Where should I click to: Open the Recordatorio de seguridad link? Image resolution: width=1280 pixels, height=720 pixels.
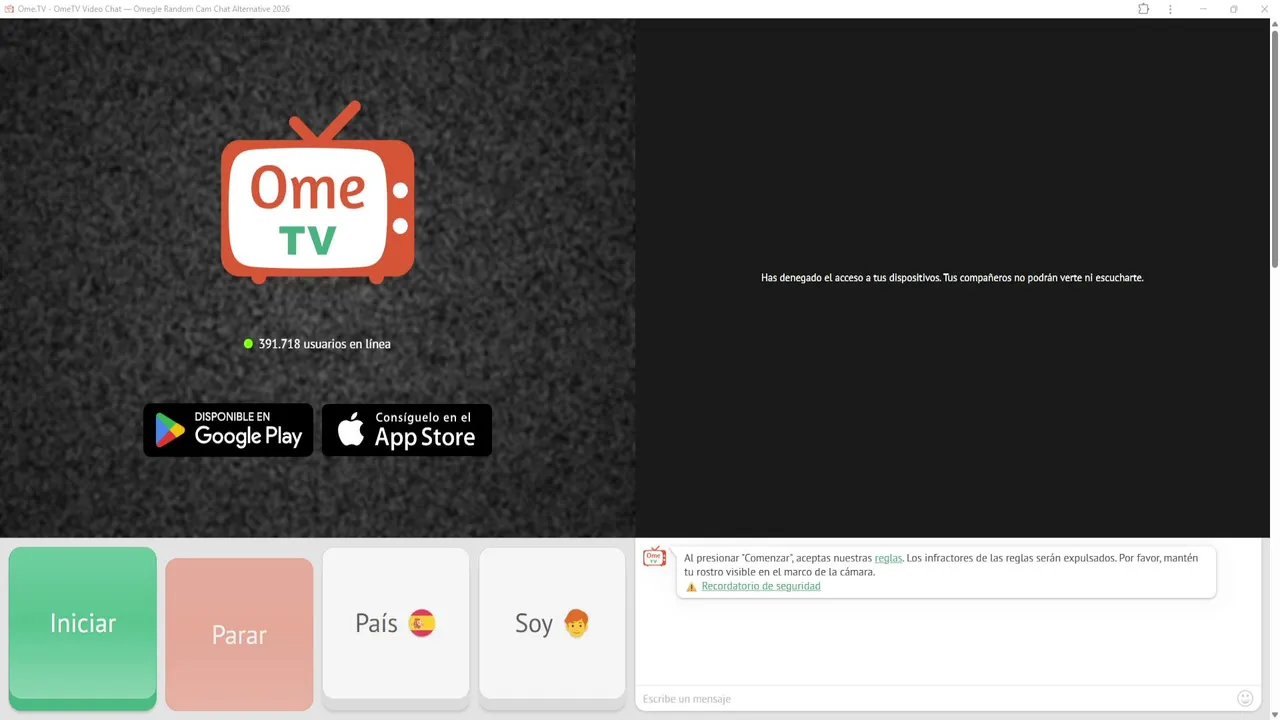pos(761,586)
